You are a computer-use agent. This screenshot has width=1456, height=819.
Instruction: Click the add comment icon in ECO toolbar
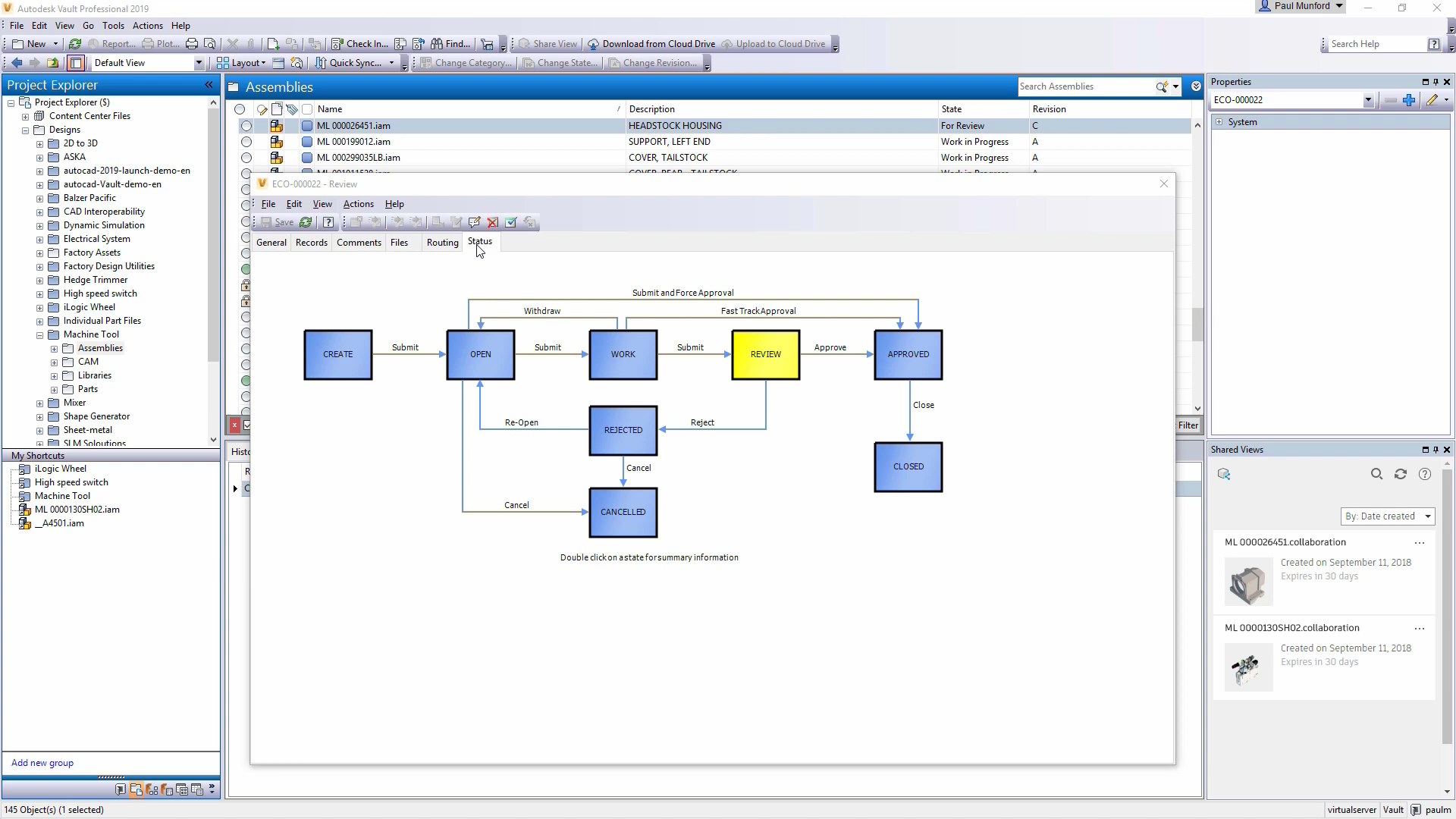click(474, 222)
